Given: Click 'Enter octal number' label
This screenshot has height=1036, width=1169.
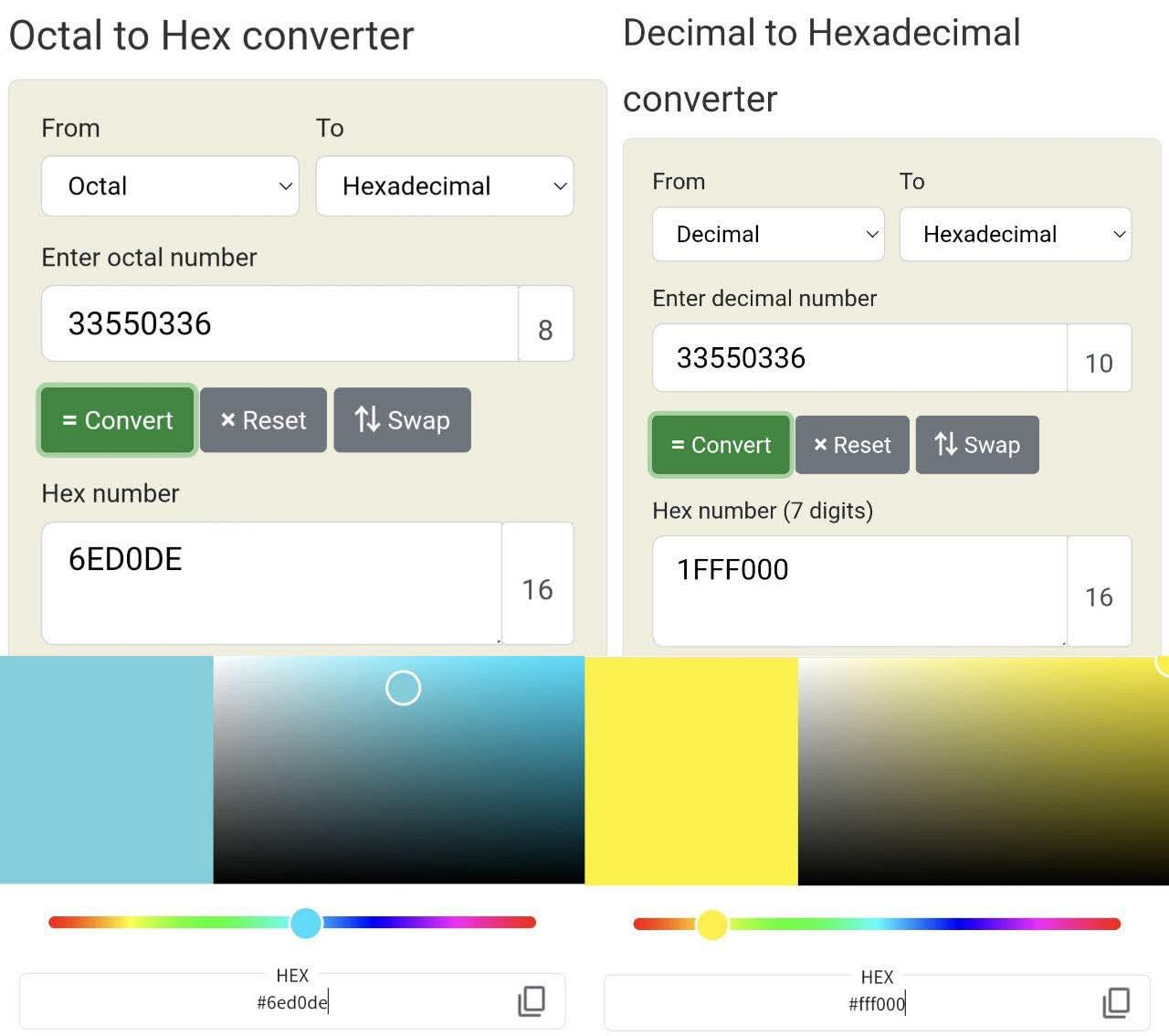Looking at the screenshot, I should 149,258.
